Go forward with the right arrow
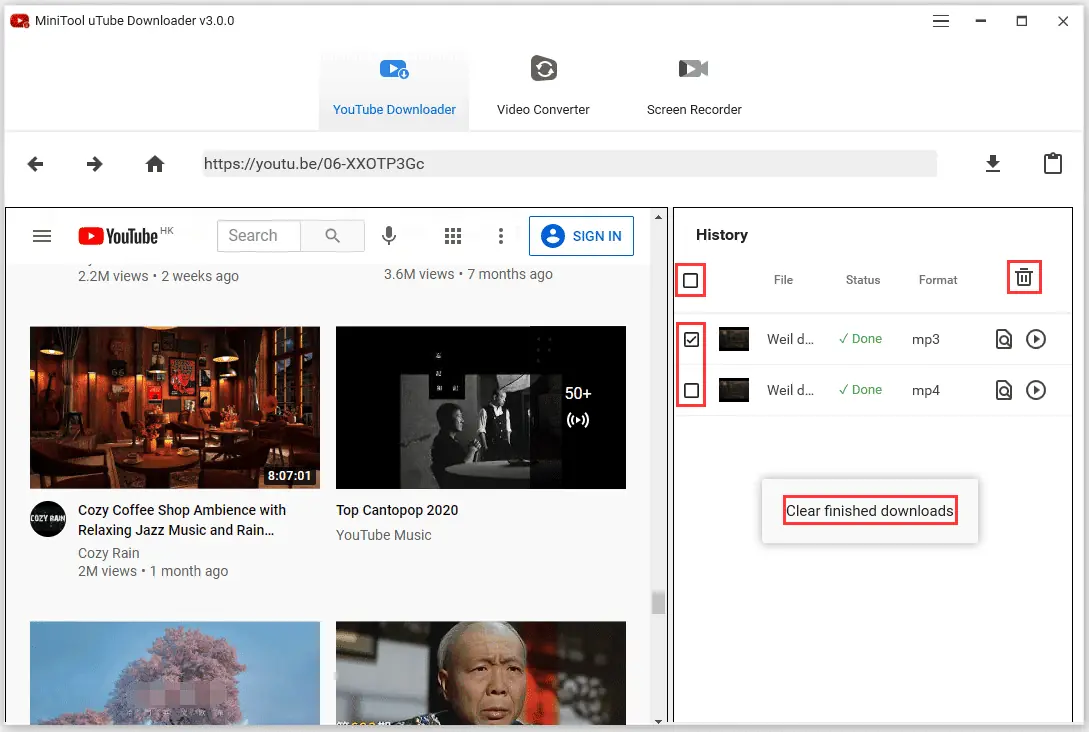The height and width of the screenshot is (732, 1089). coord(94,164)
